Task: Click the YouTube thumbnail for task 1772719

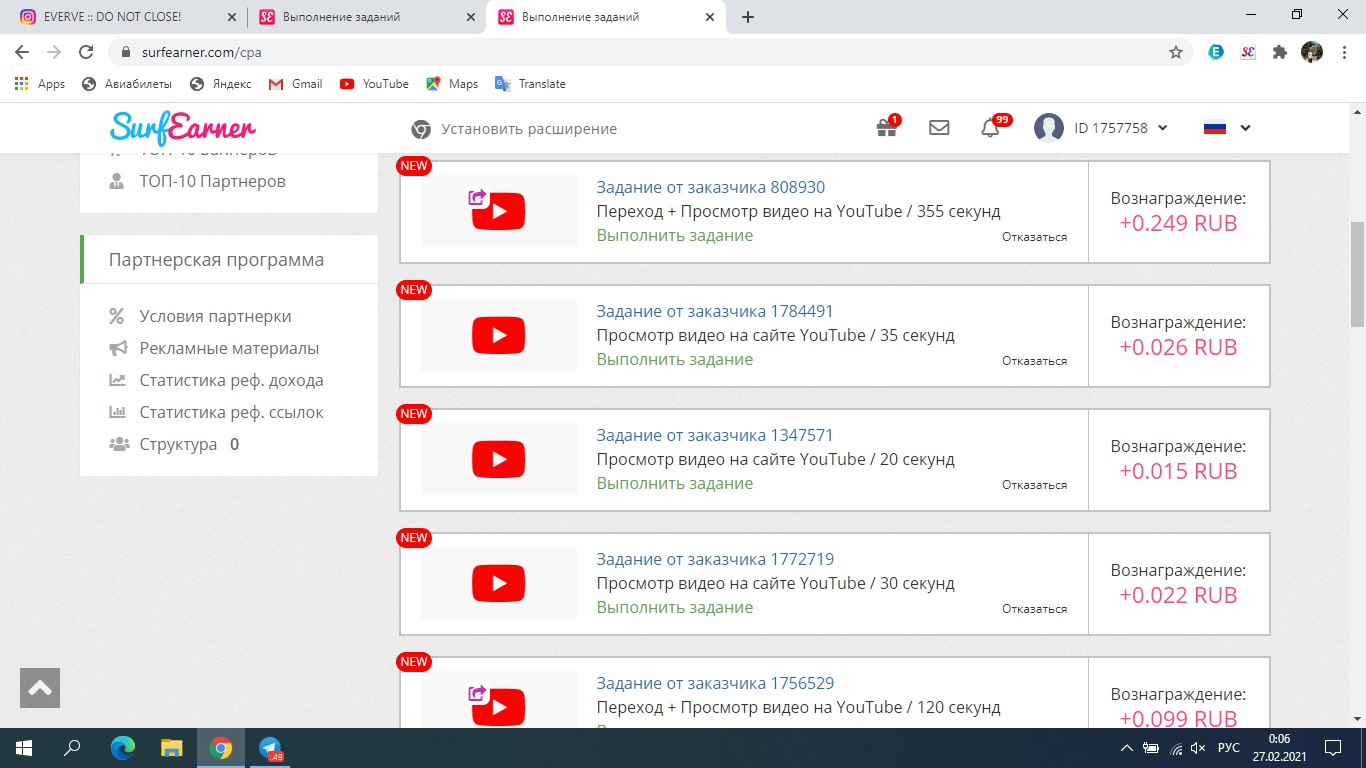Action: [x=499, y=583]
